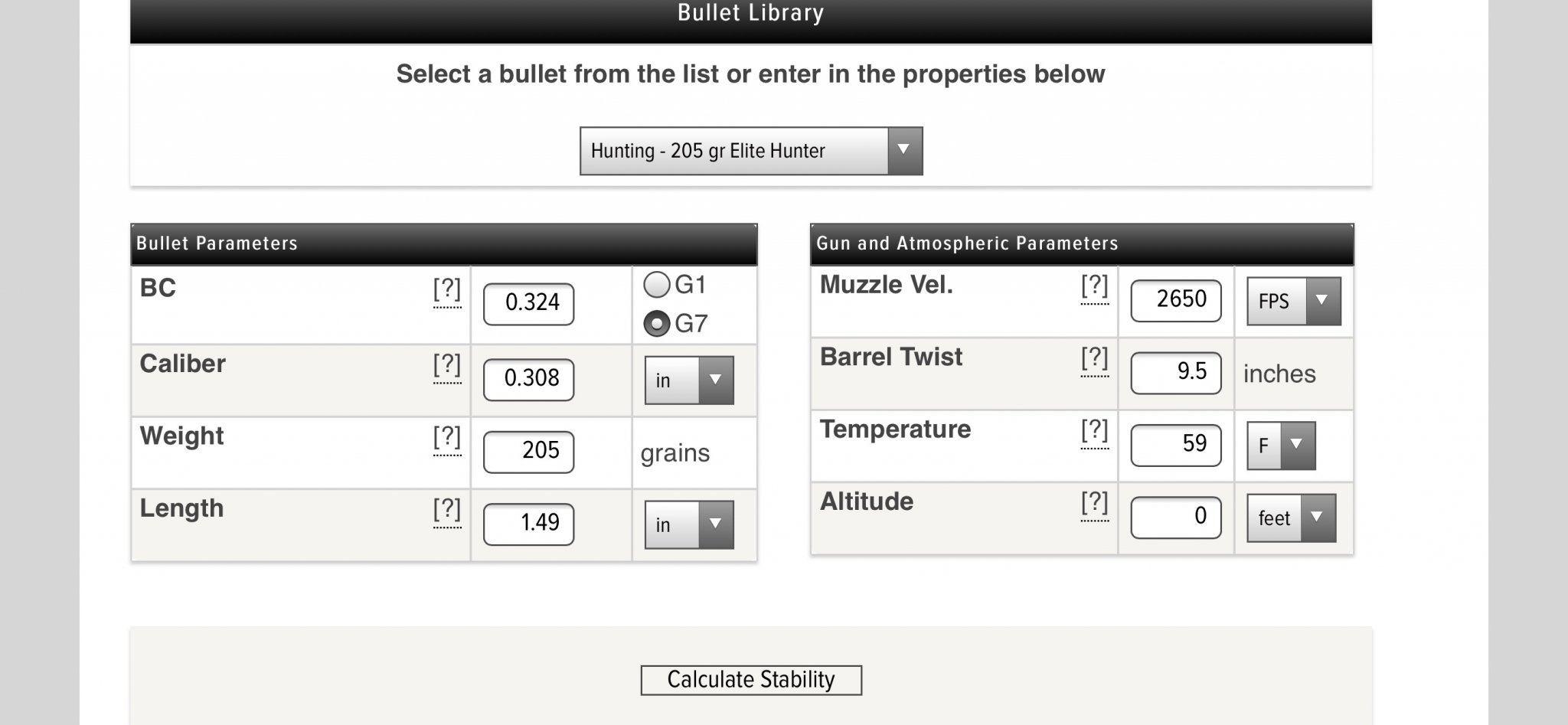This screenshot has width=1568, height=725.
Task: Expand the Altitude feet unit dropdown
Action: (x=1291, y=518)
